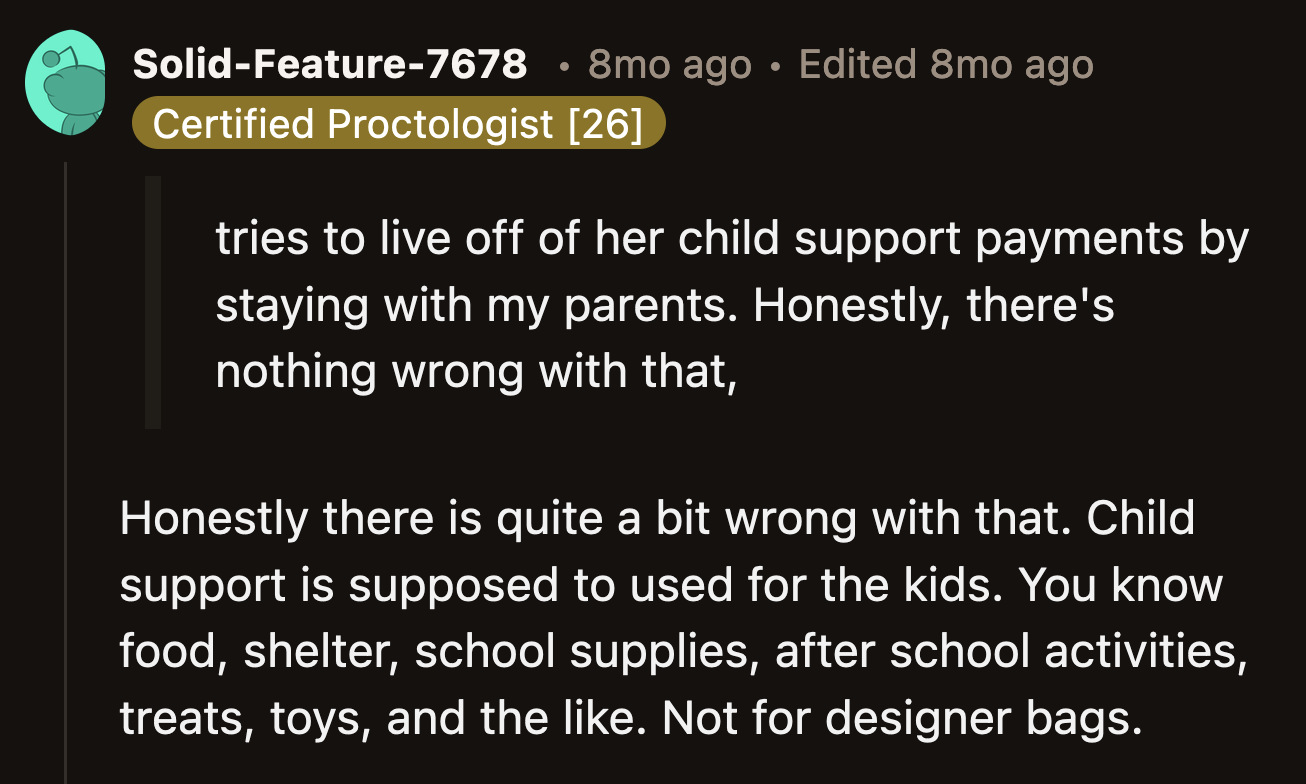Viewport: 1306px width, 784px height.
Task: Click the Solid-Feature-7678 avatar icon
Action: point(67,81)
